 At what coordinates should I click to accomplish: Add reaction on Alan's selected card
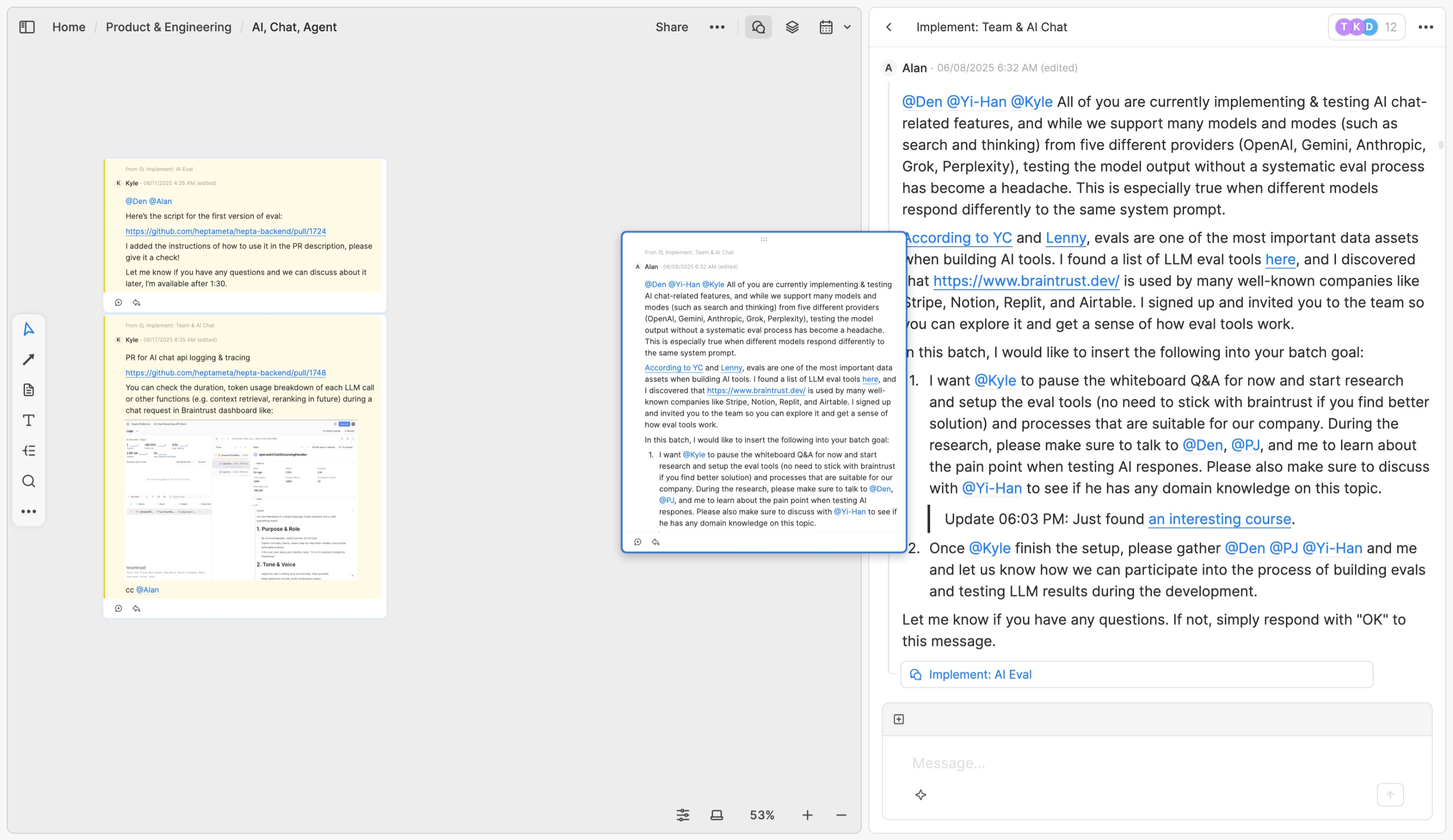click(x=638, y=542)
